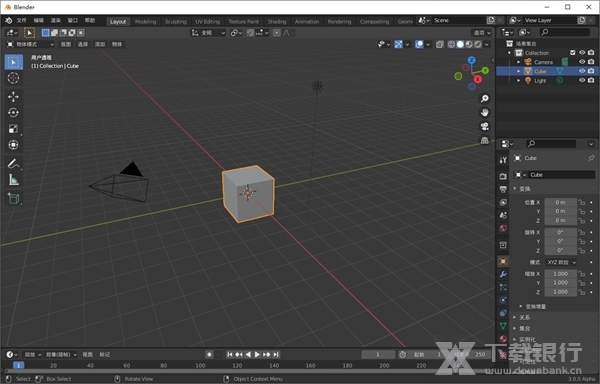The image size is (600, 384).
Task: Play the animation forward
Action: [x=257, y=355]
